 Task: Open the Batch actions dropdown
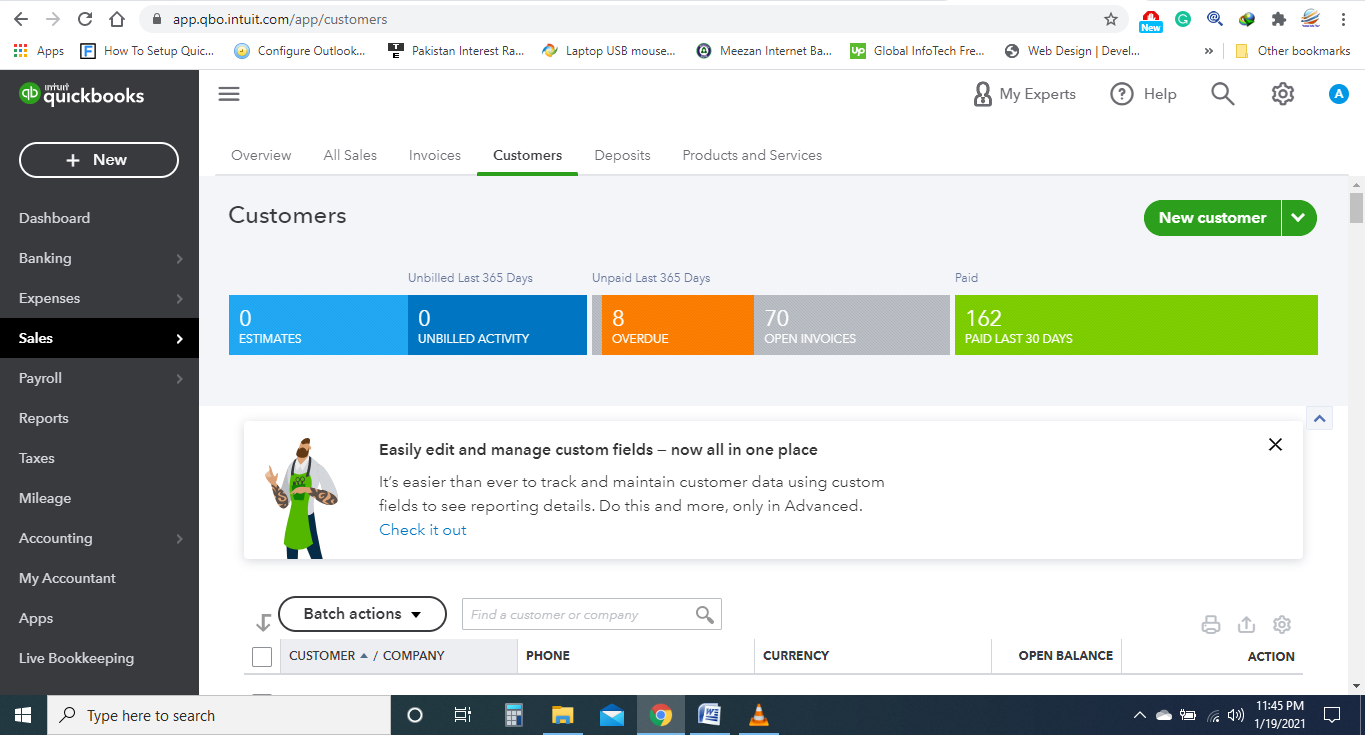[362, 614]
